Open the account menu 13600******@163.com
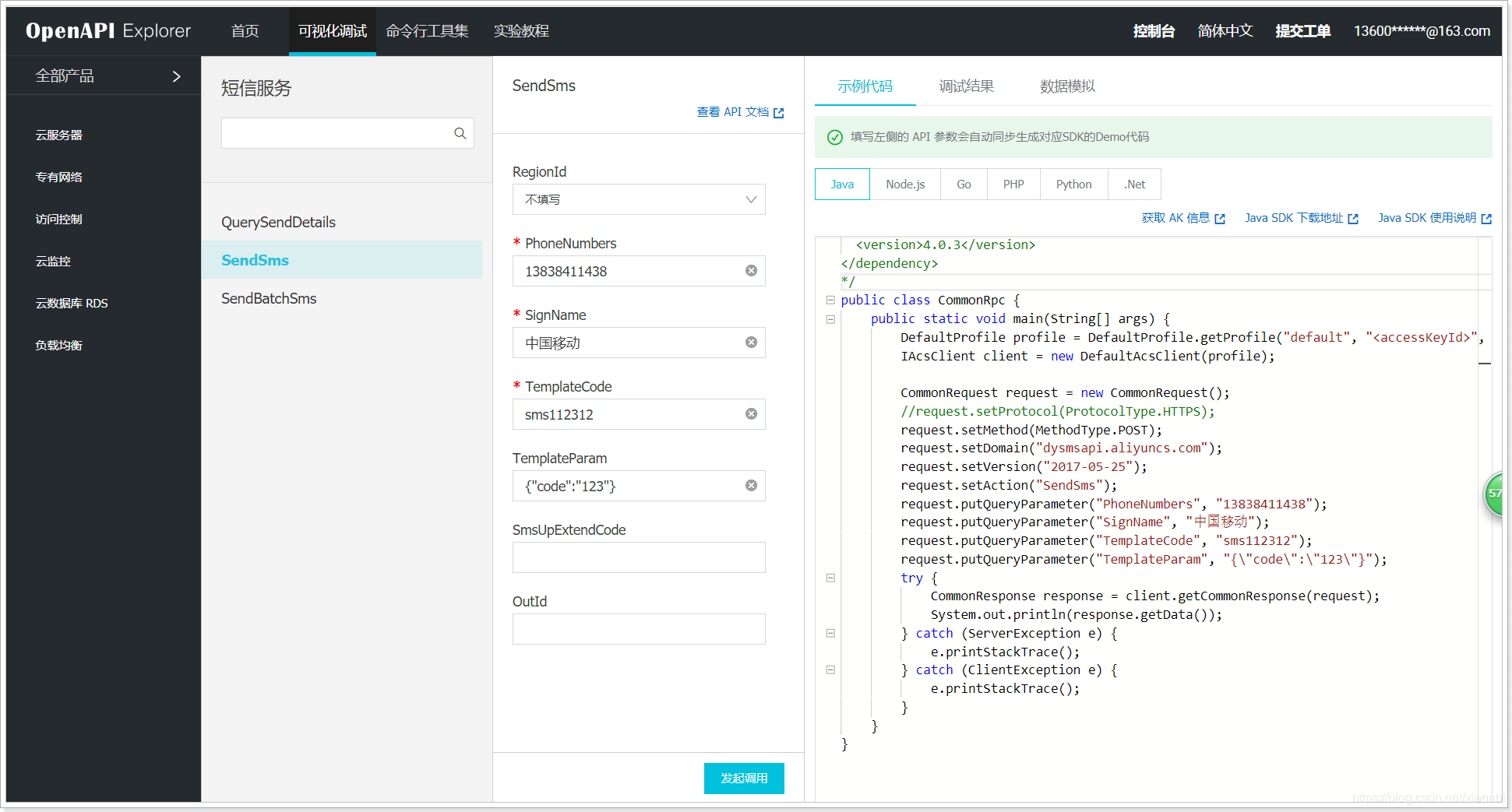 pyautogui.click(x=1422, y=31)
